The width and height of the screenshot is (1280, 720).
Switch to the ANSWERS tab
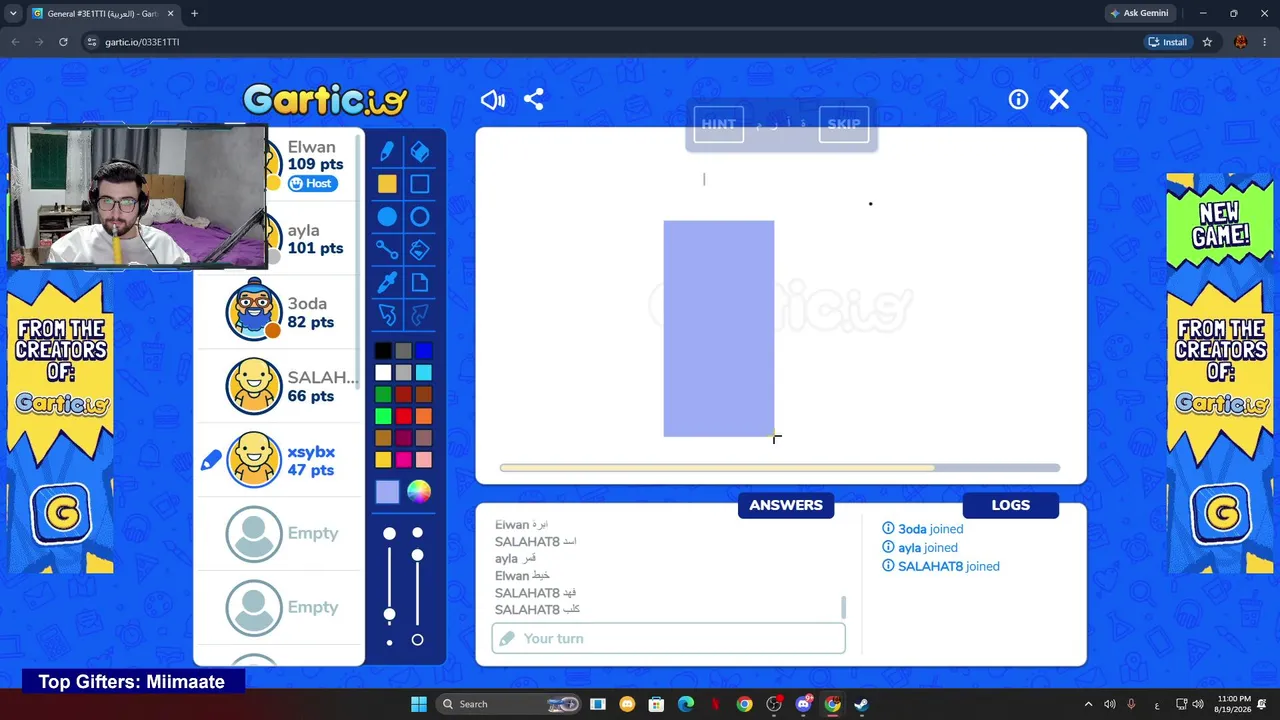(x=786, y=505)
